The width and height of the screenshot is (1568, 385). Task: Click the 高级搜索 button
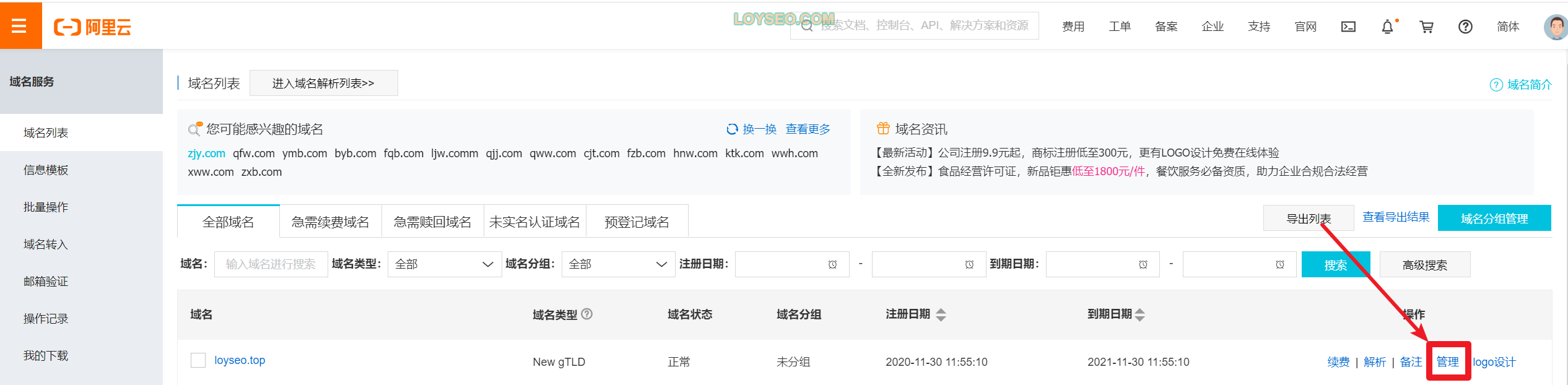tap(1425, 265)
